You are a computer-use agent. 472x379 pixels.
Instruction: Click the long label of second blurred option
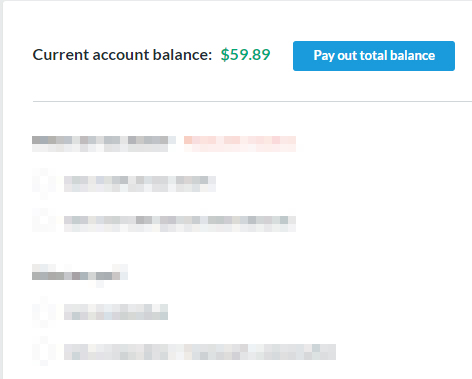pyautogui.click(x=180, y=224)
